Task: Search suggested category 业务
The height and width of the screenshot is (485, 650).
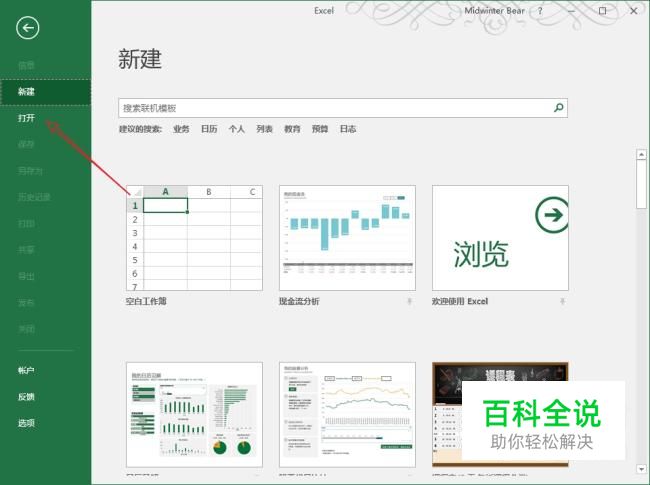Action: (x=181, y=129)
